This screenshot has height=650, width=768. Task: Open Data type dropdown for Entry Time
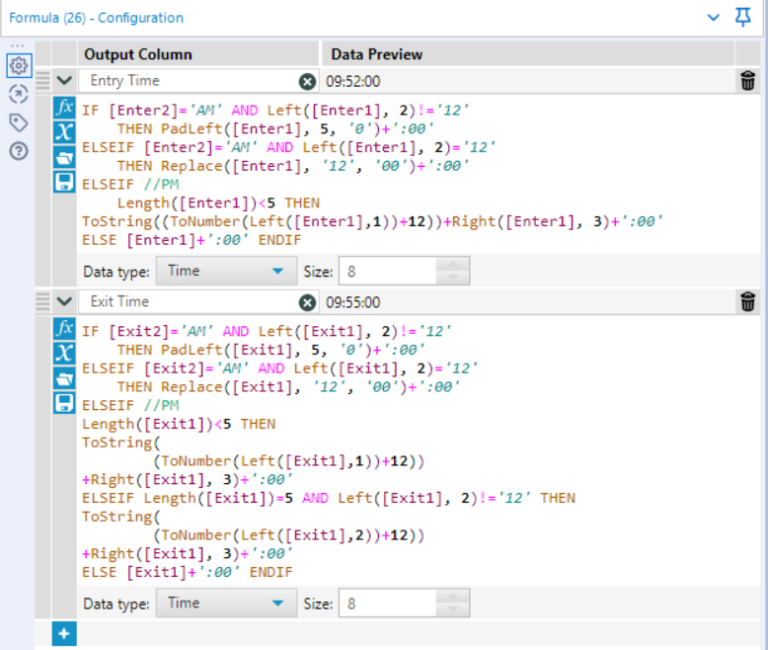226,271
